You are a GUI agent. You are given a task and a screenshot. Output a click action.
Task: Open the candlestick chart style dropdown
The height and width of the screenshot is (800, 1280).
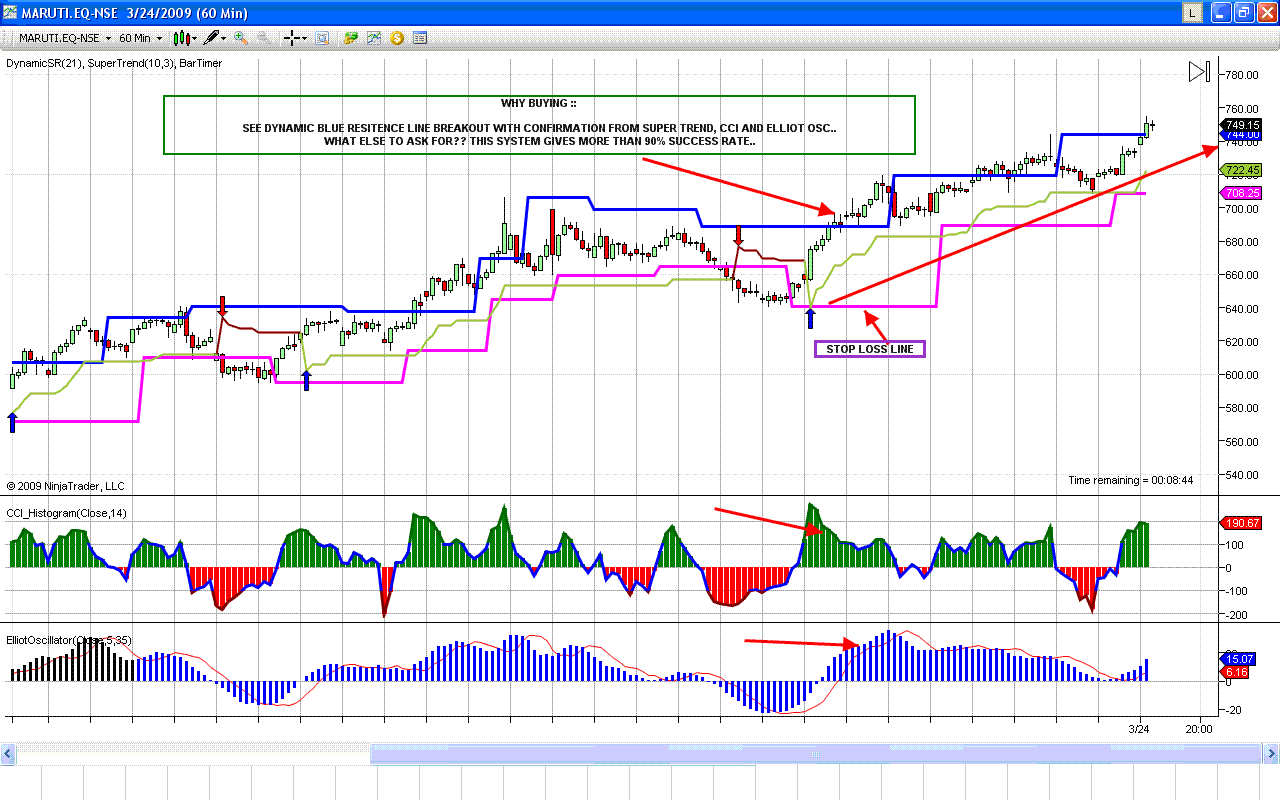(185, 38)
